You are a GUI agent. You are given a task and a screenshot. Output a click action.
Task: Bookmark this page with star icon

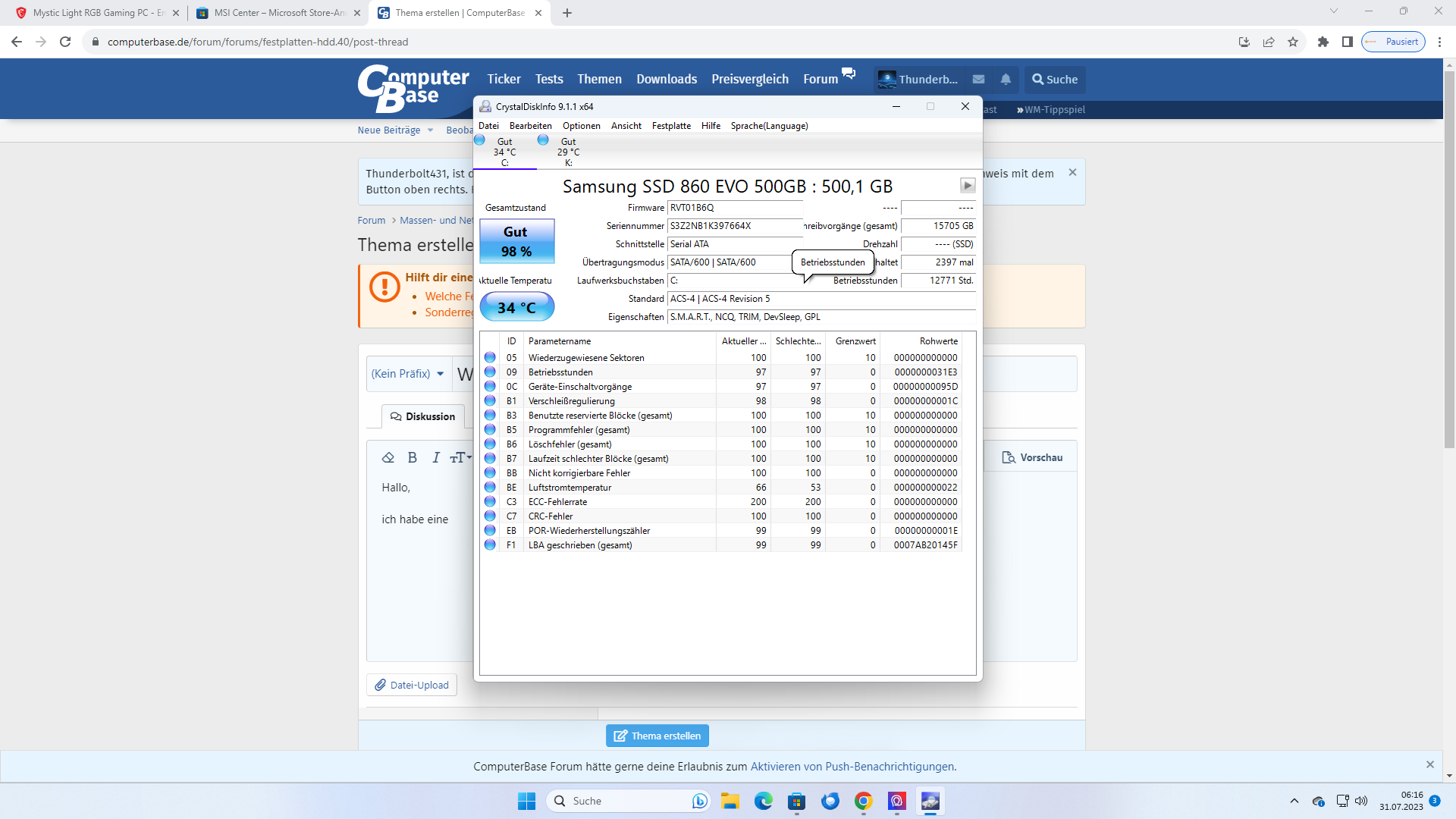1293,42
